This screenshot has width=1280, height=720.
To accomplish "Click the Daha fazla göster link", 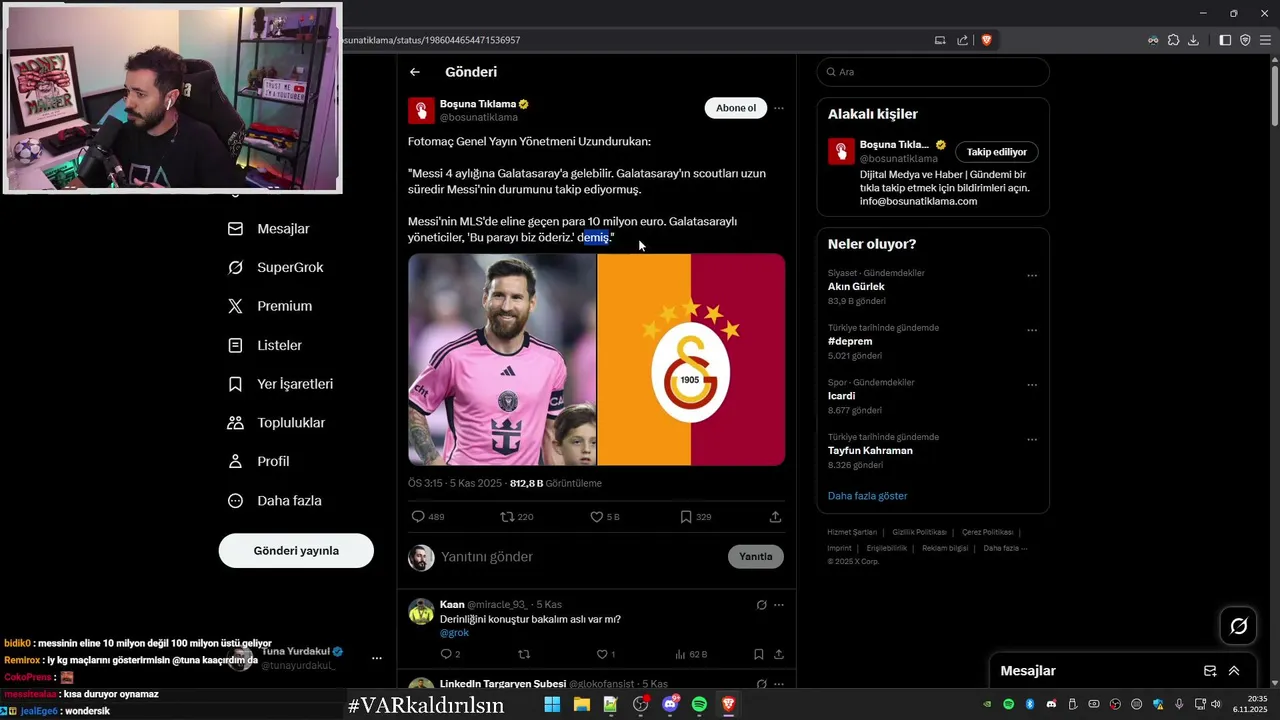I will pos(867,496).
